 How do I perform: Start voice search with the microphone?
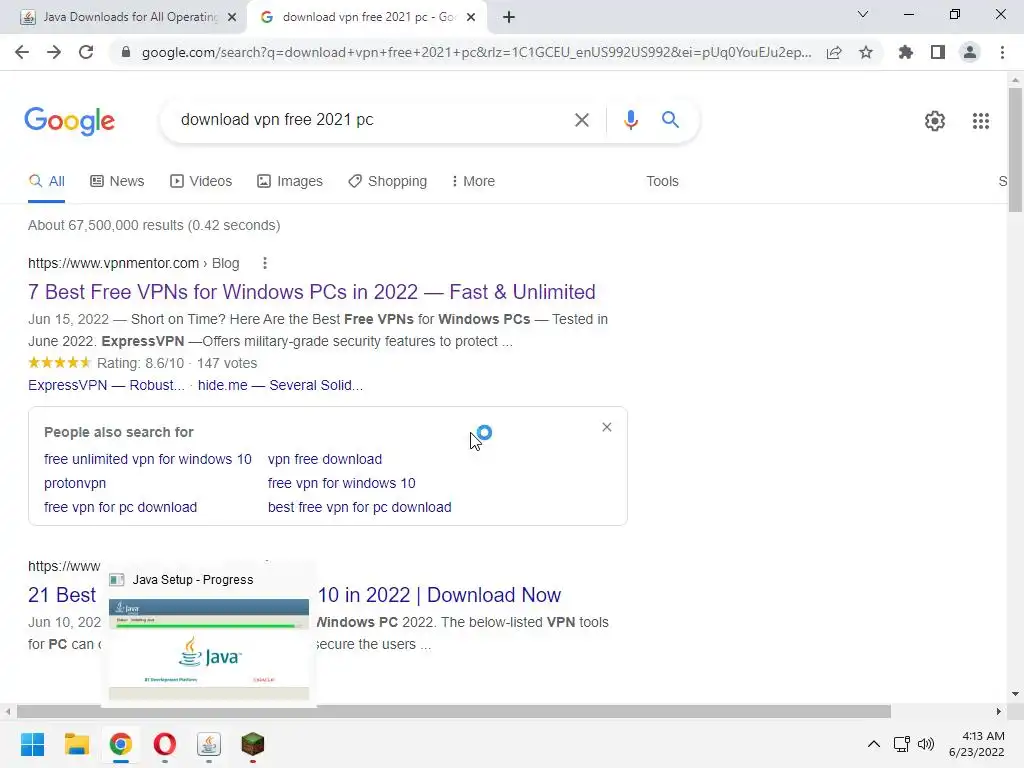coord(630,120)
